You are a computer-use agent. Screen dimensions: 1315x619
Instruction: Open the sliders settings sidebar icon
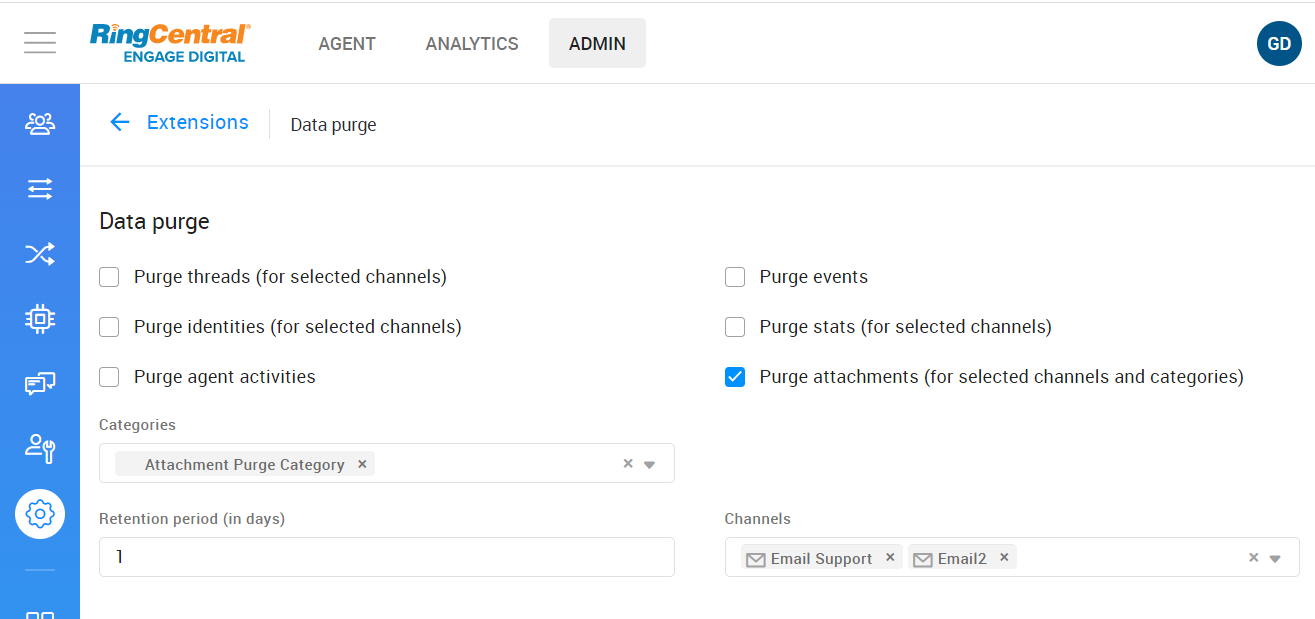click(40, 189)
